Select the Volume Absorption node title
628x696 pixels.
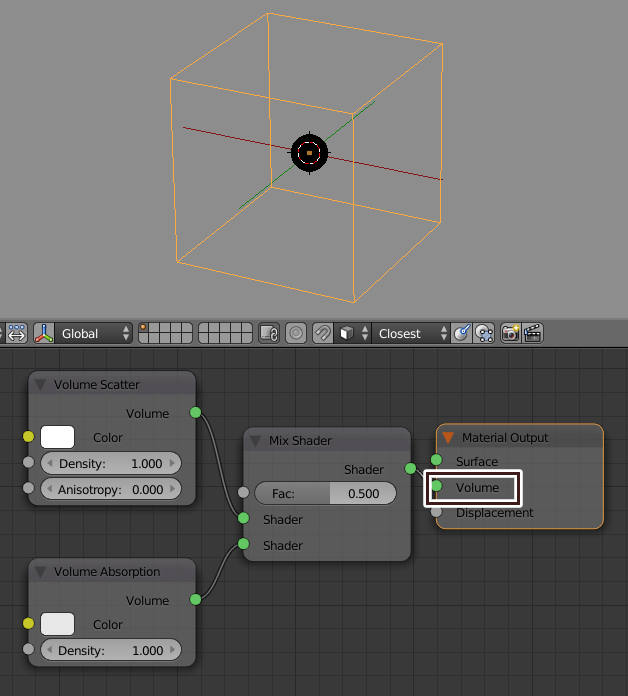point(107,572)
